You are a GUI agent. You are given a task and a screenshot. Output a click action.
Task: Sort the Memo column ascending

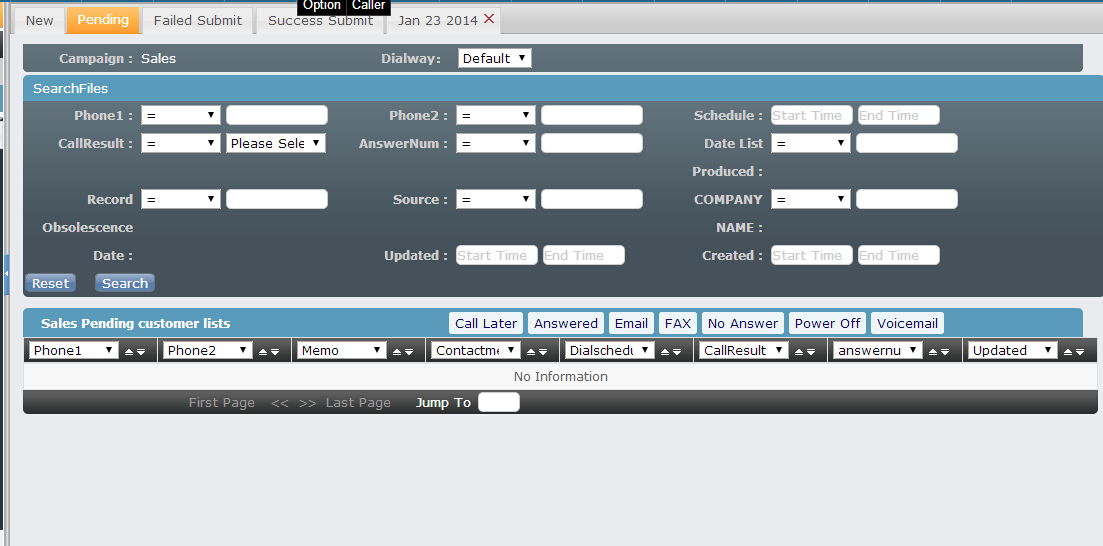pyautogui.click(x=397, y=351)
